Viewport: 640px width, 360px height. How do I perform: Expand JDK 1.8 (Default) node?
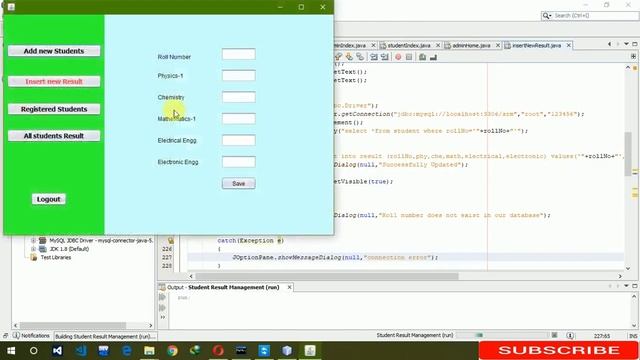tap(33, 249)
